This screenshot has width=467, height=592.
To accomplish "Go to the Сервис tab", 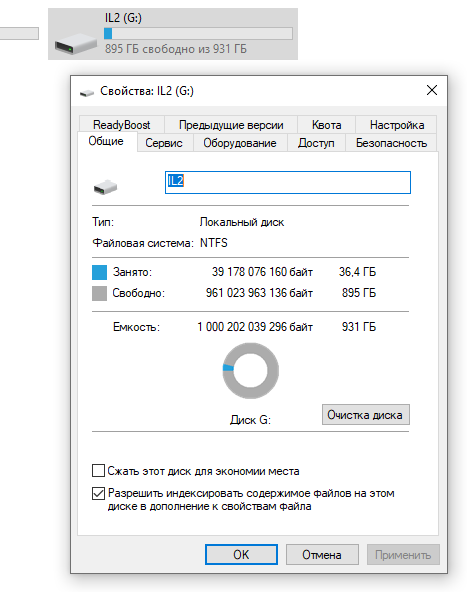I will [x=164, y=143].
